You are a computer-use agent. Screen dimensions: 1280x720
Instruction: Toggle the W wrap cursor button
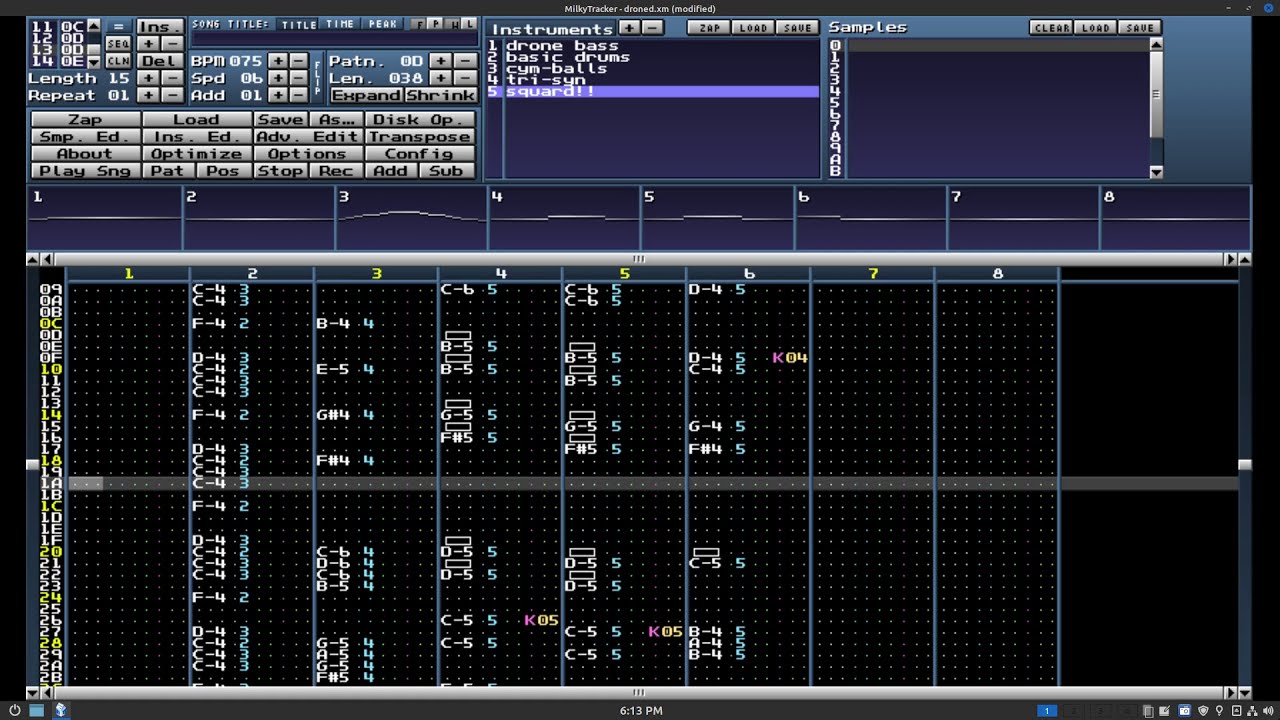pyautogui.click(x=452, y=24)
